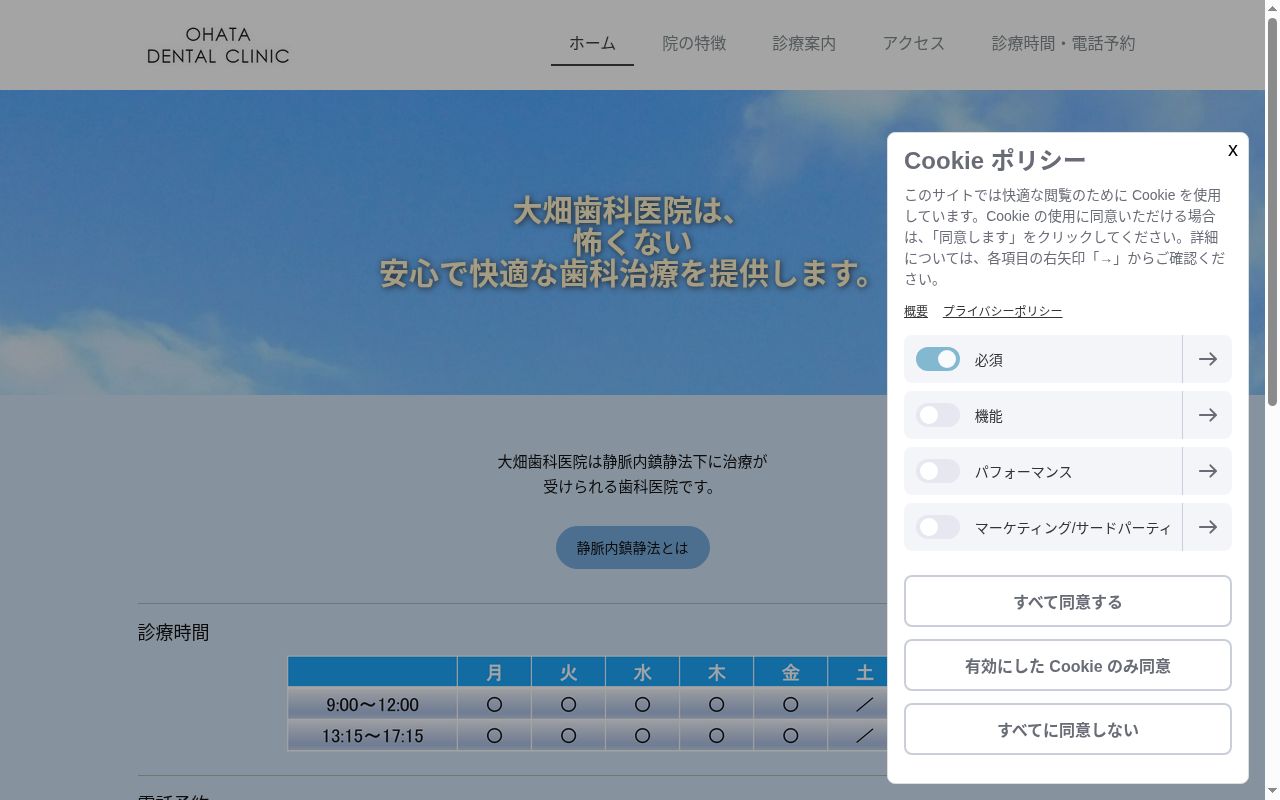Click すべて同意する button
Screen dimensions: 1280x800
(1068, 601)
